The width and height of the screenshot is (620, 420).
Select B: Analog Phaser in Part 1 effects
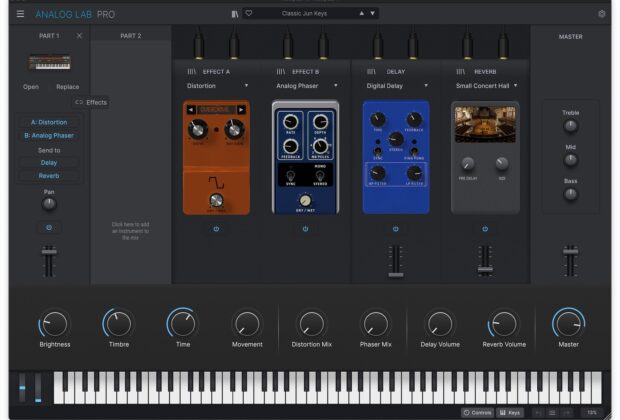49,135
